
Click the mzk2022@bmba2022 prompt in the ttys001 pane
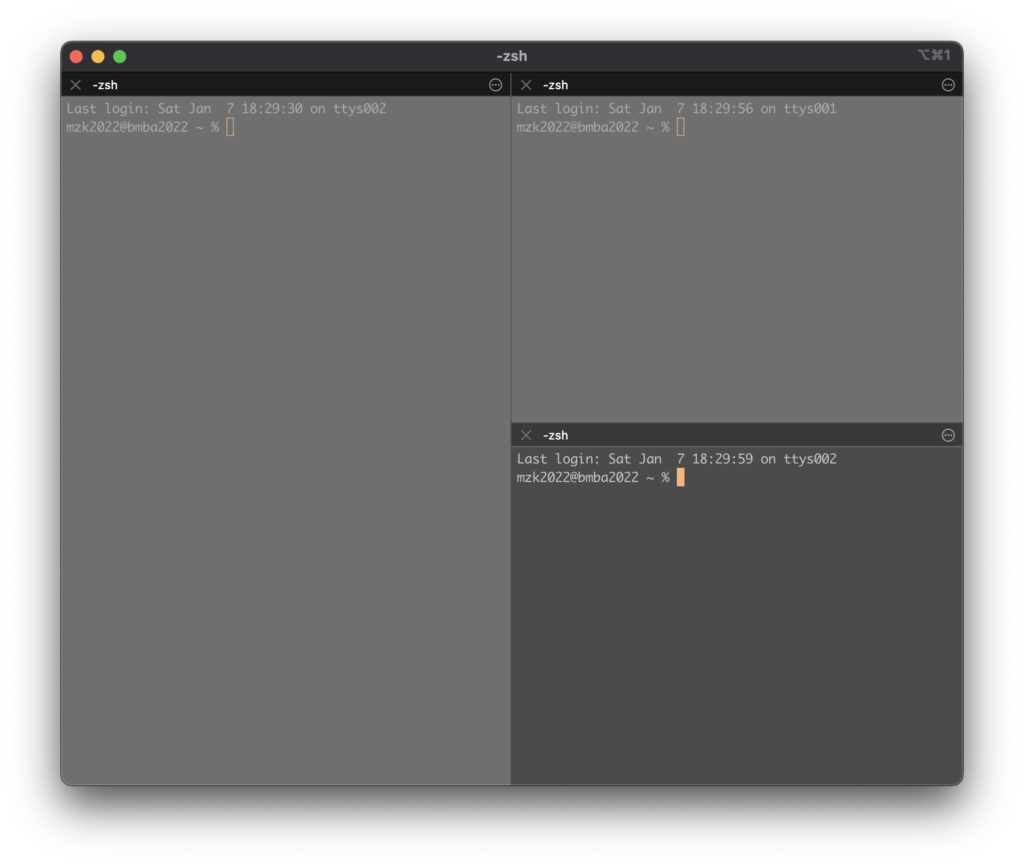593,127
